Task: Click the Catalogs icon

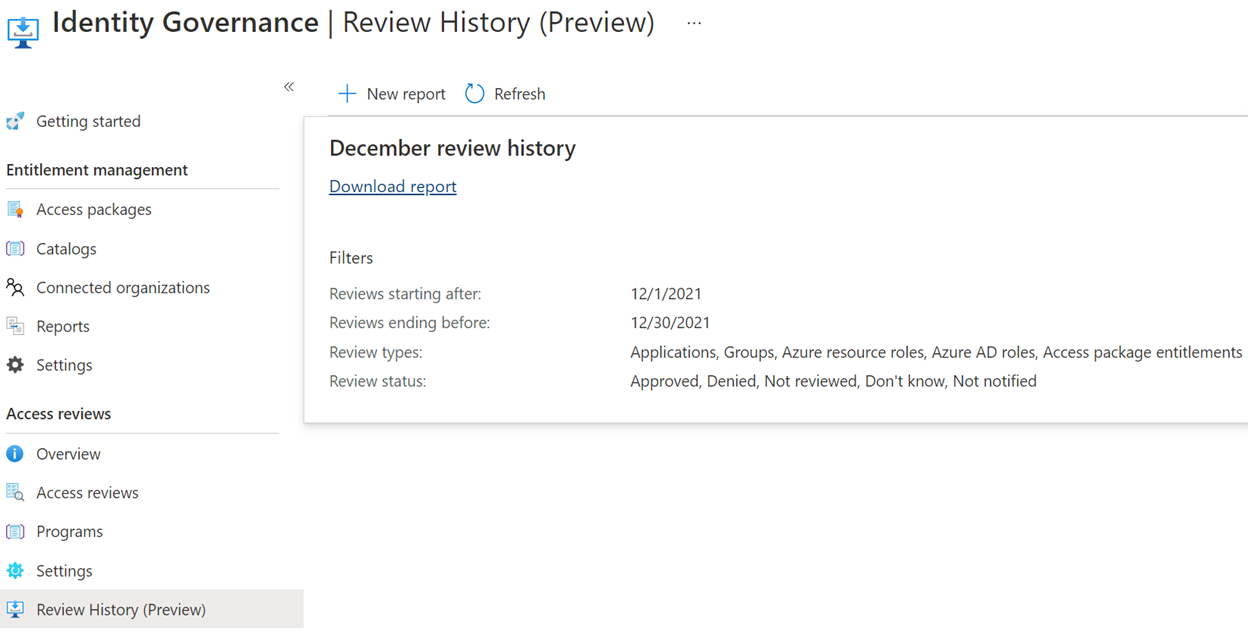Action: (15, 248)
